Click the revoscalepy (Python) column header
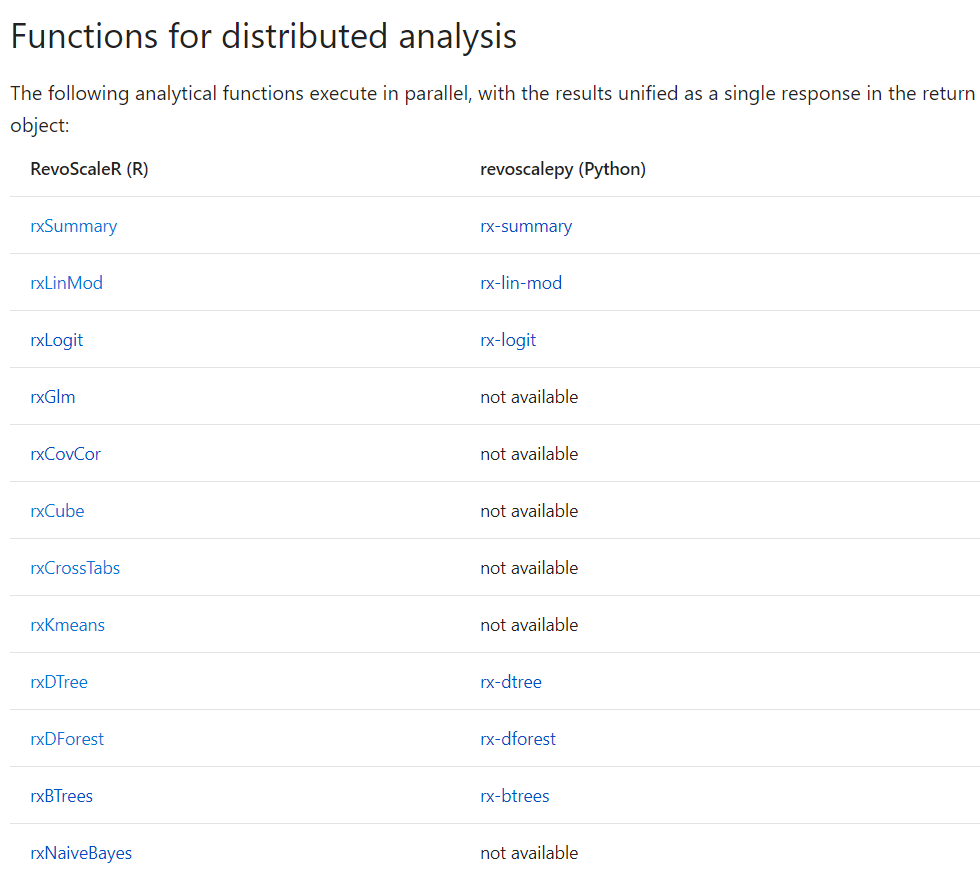The image size is (980, 880). (x=563, y=169)
